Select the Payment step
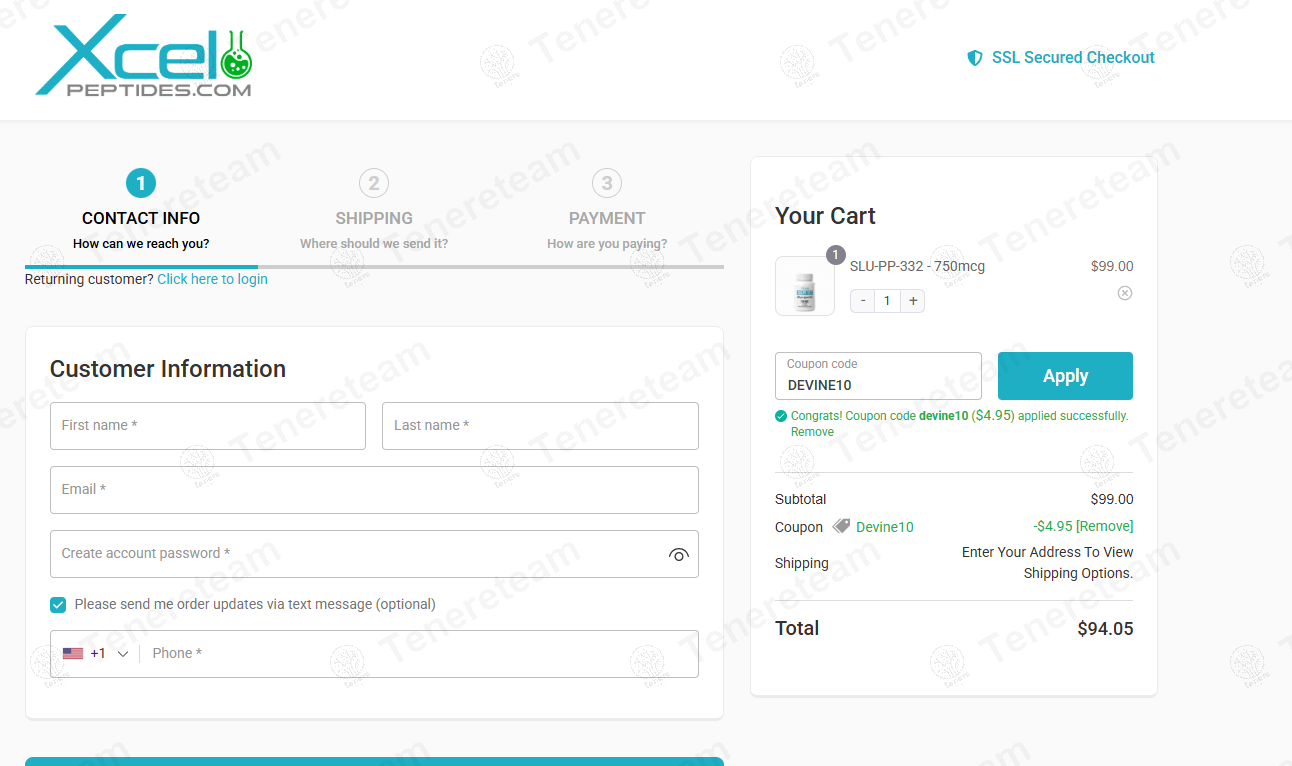 point(607,211)
